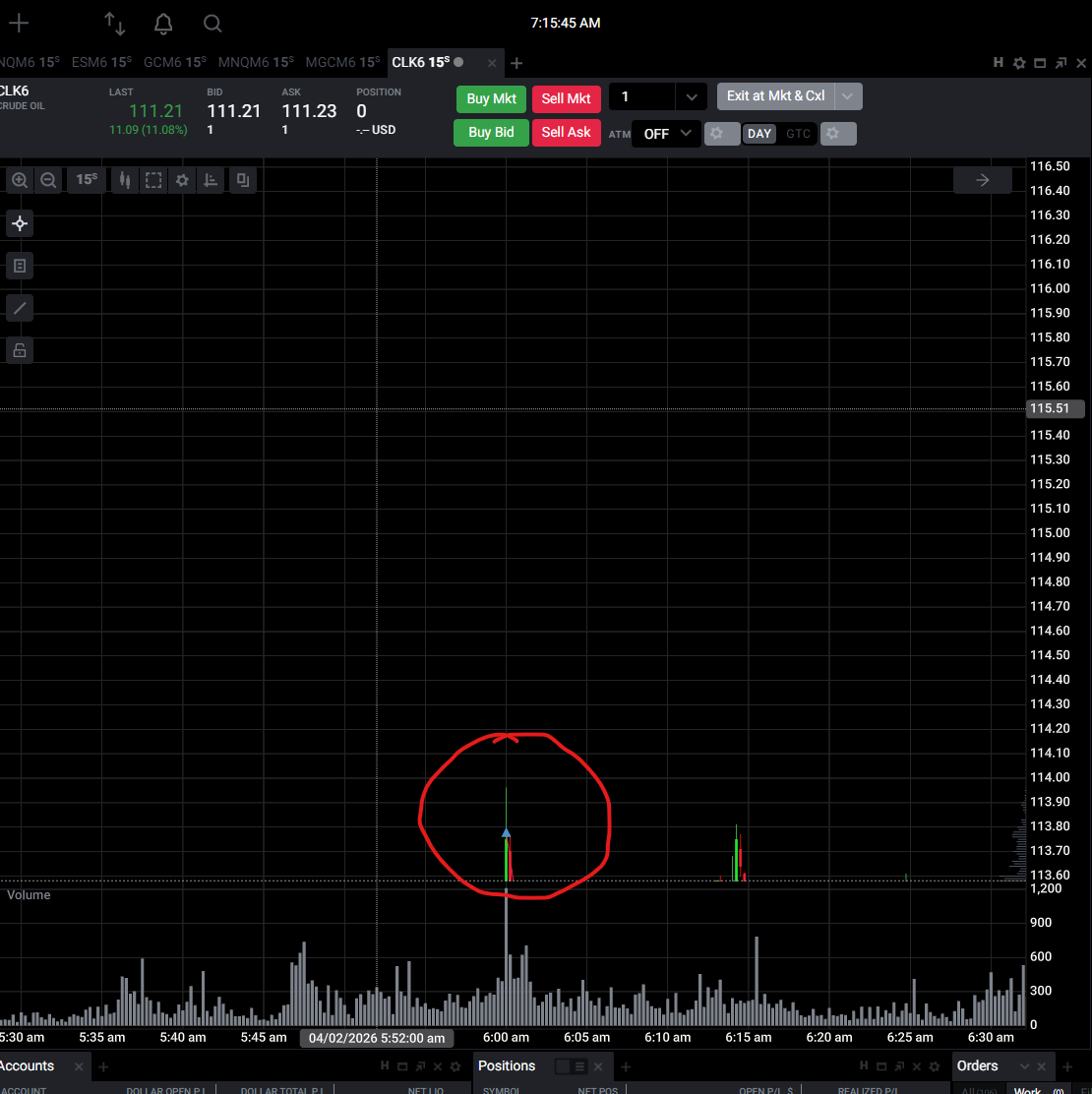Select DAY time-in-force
This screenshot has height=1094, width=1092.
click(759, 133)
